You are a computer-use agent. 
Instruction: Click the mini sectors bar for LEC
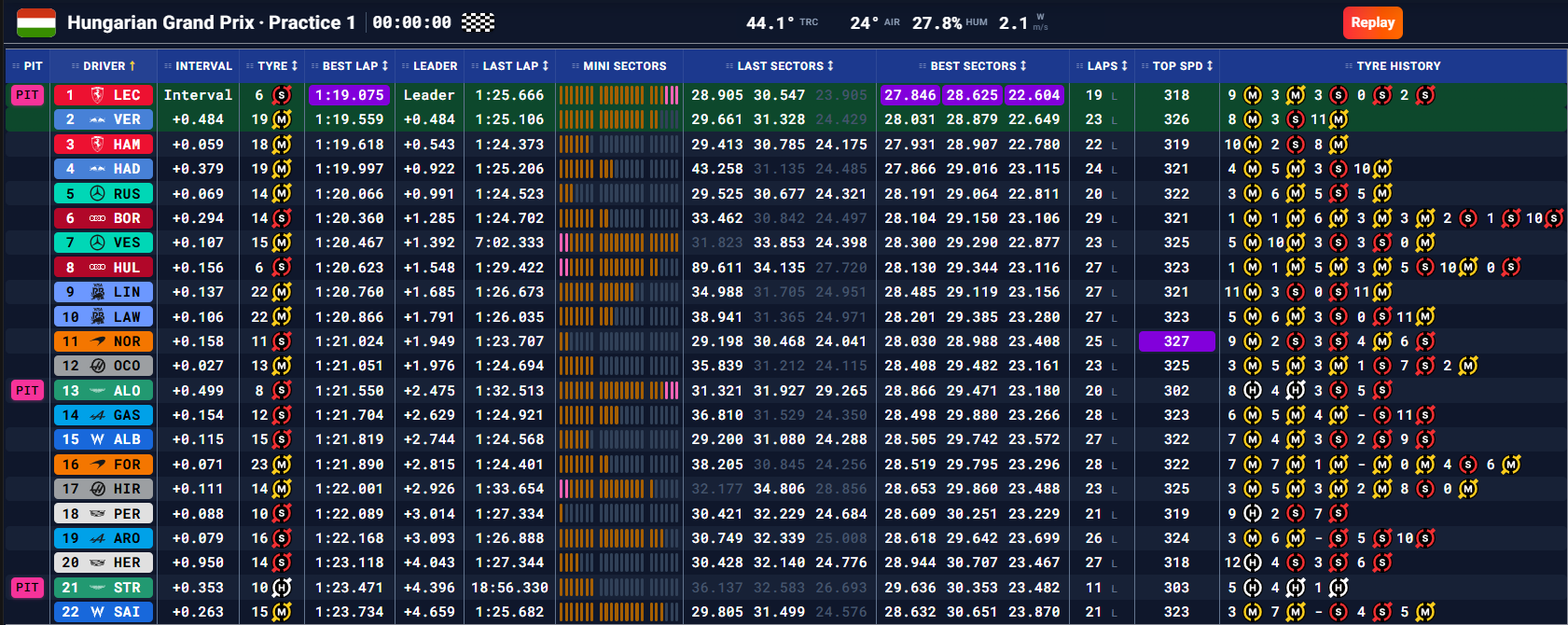click(618, 95)
